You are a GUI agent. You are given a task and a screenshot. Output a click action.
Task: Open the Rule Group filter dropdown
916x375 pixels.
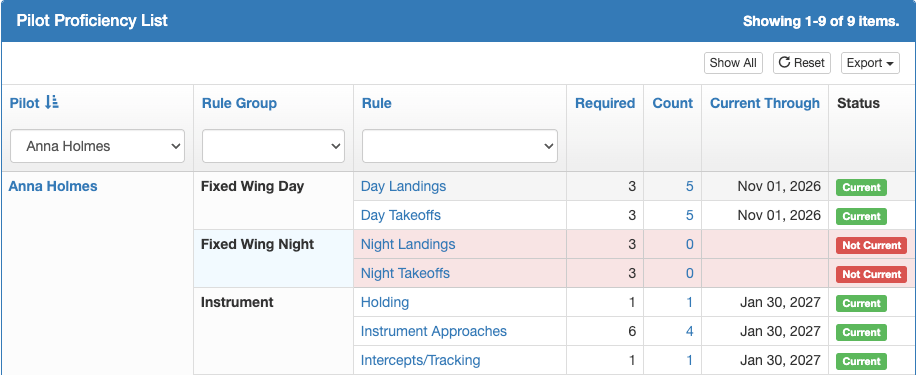point(273,146)
